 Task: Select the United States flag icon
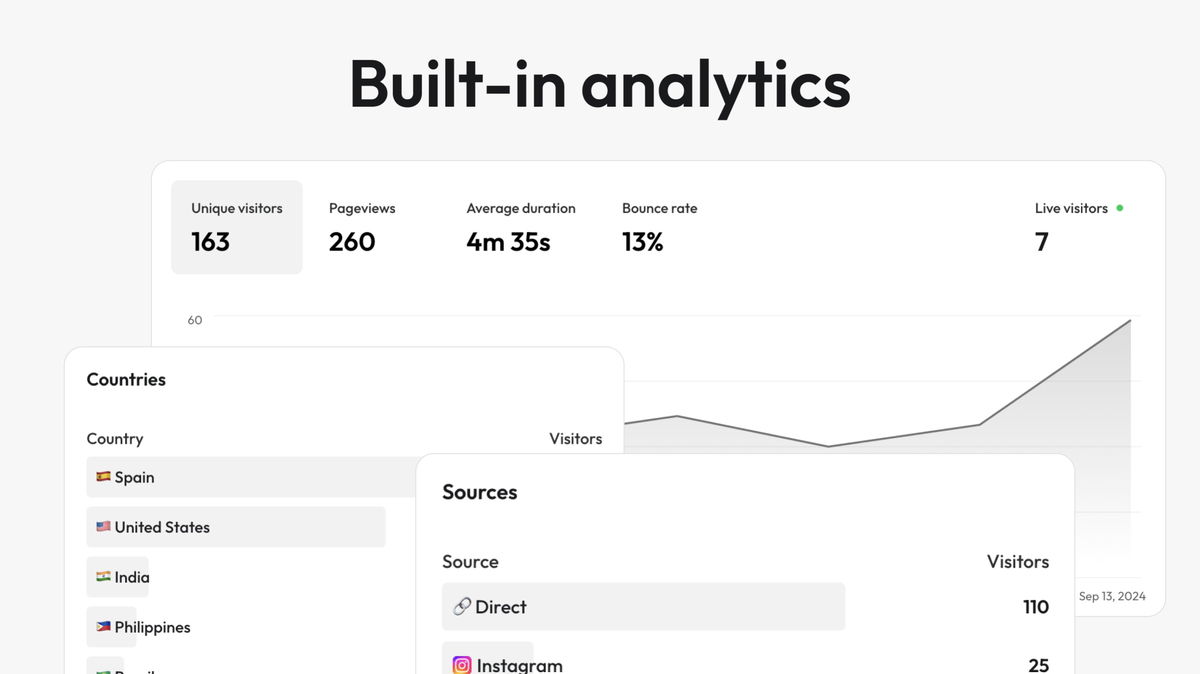click(x=104, y=527)
